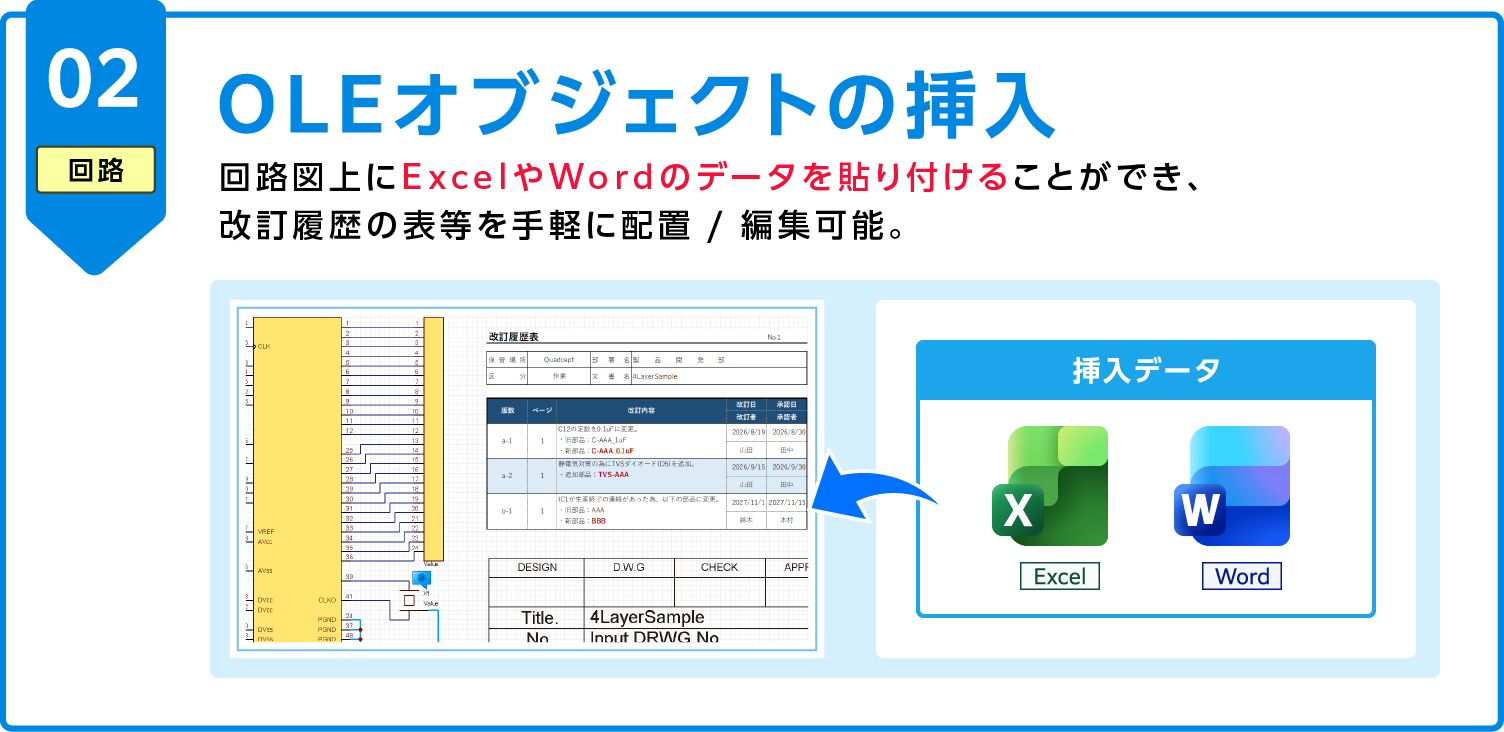Viewport: 1504px width, 732px height.
Task: Click the CLKO pin label
Action: [x=327, y=600]
